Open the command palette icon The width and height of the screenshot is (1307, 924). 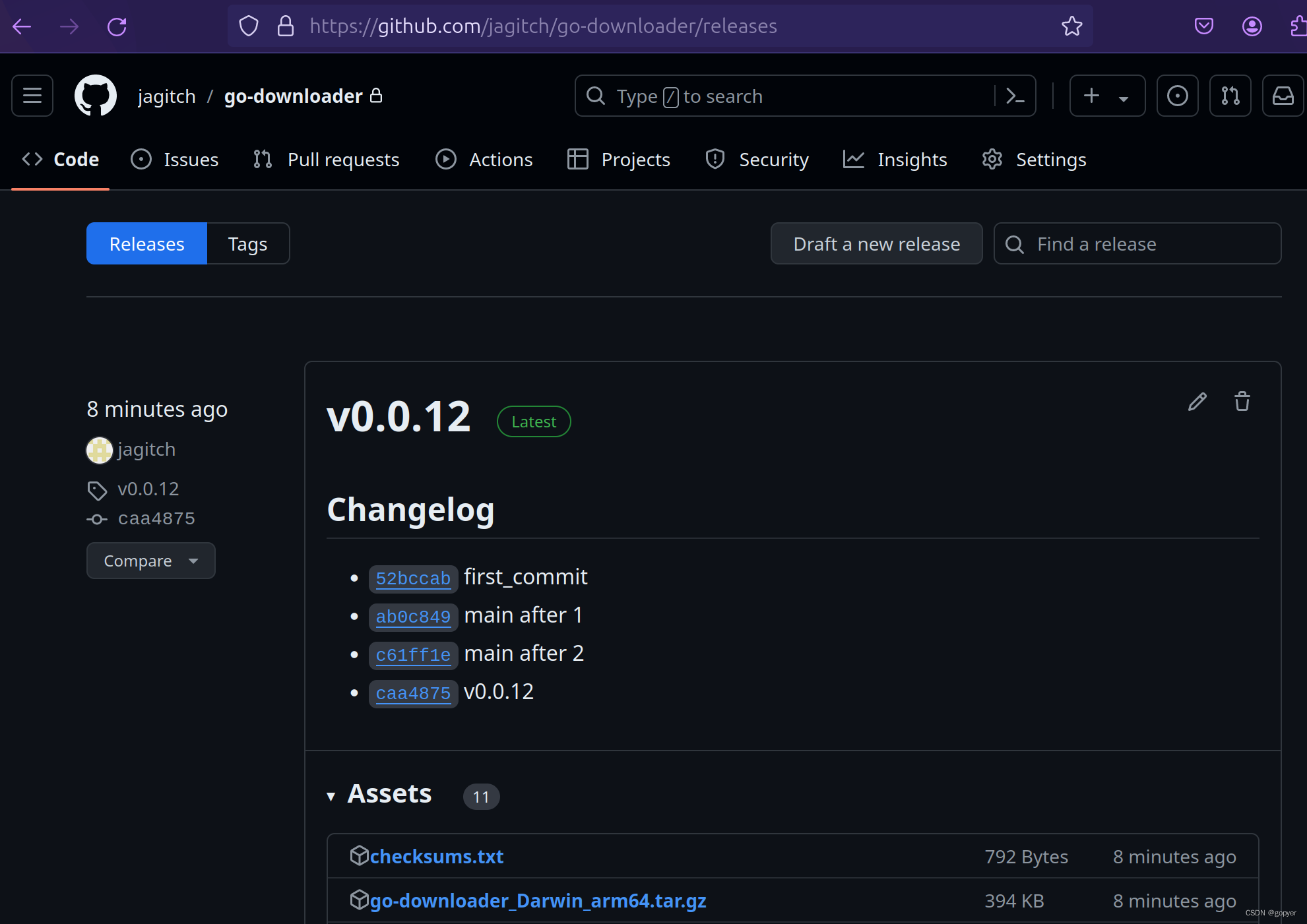click(1015, 96)
